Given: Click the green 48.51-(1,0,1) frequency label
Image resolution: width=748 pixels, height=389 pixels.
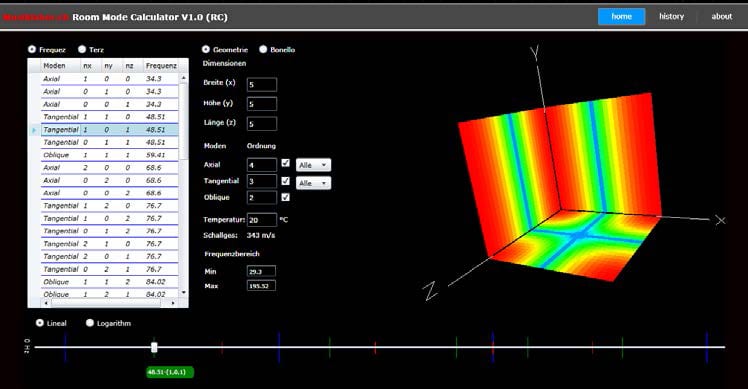Looking at the screenshot, I should pos(170,372).
